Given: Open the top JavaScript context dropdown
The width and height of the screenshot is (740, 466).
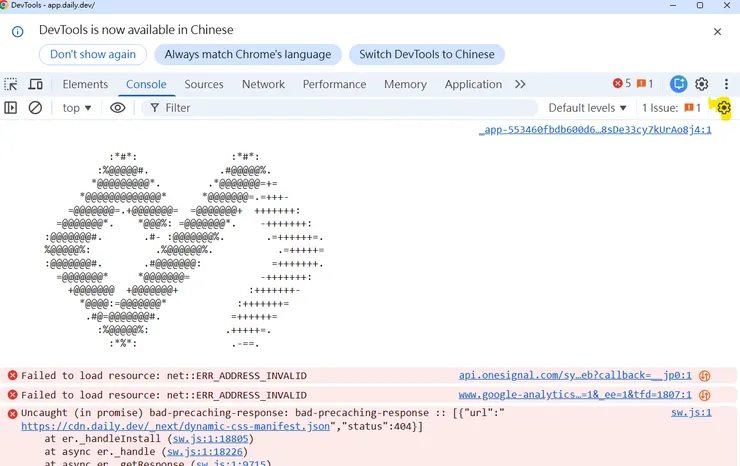Looking at the screenshot, I should click(76, 108).
